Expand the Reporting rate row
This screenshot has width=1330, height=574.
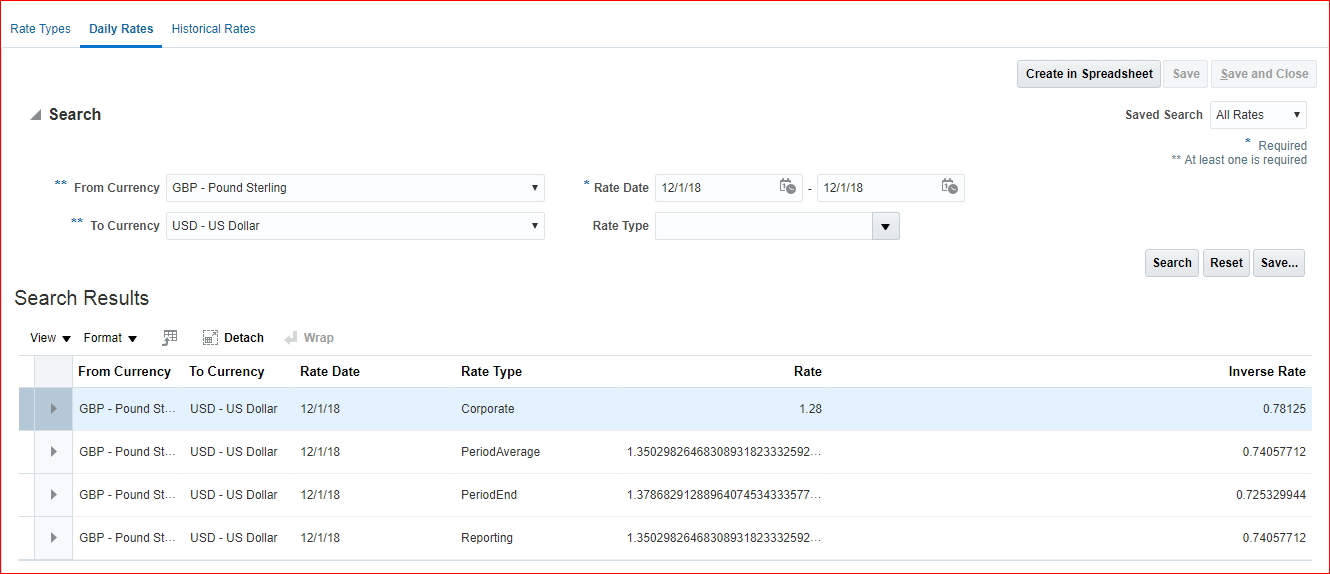(x=53, y=538)
